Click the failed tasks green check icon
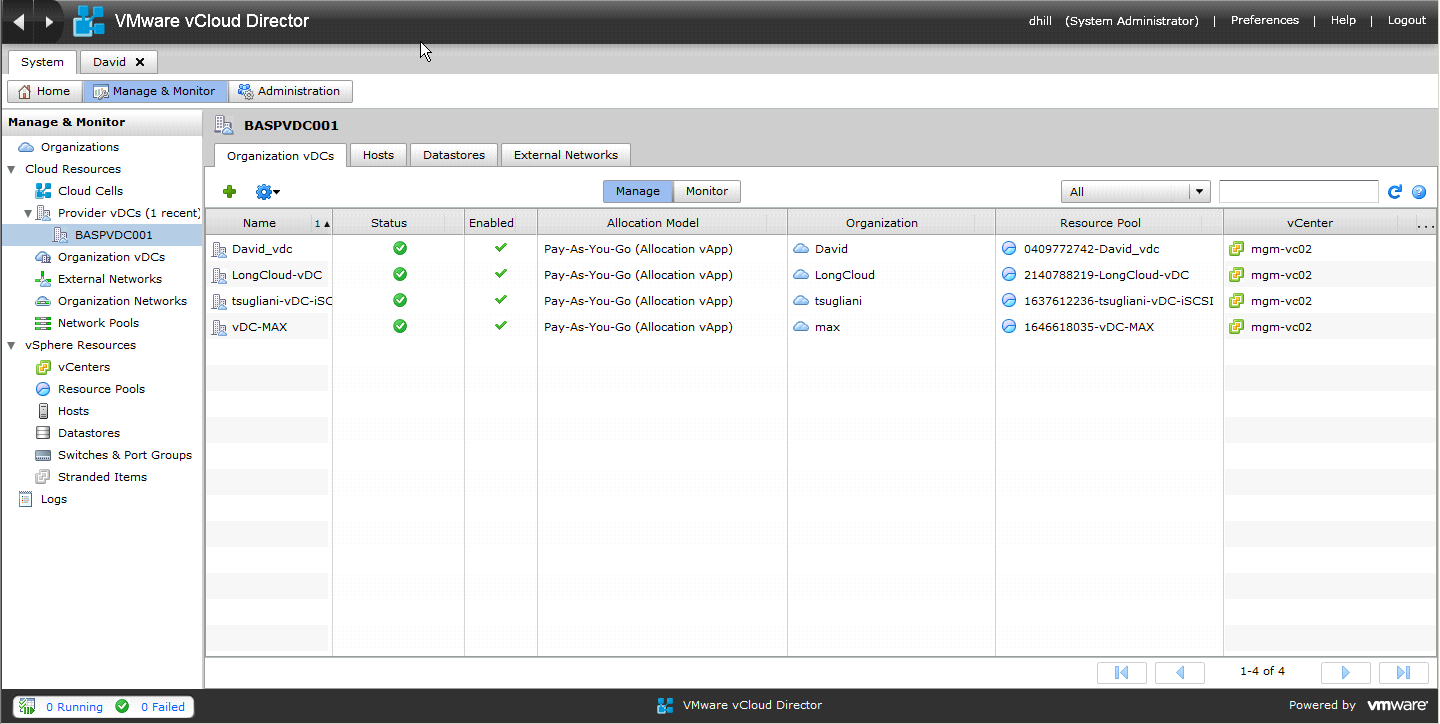The height and width of the screenshot is (724, 1440). click(122, 706)
